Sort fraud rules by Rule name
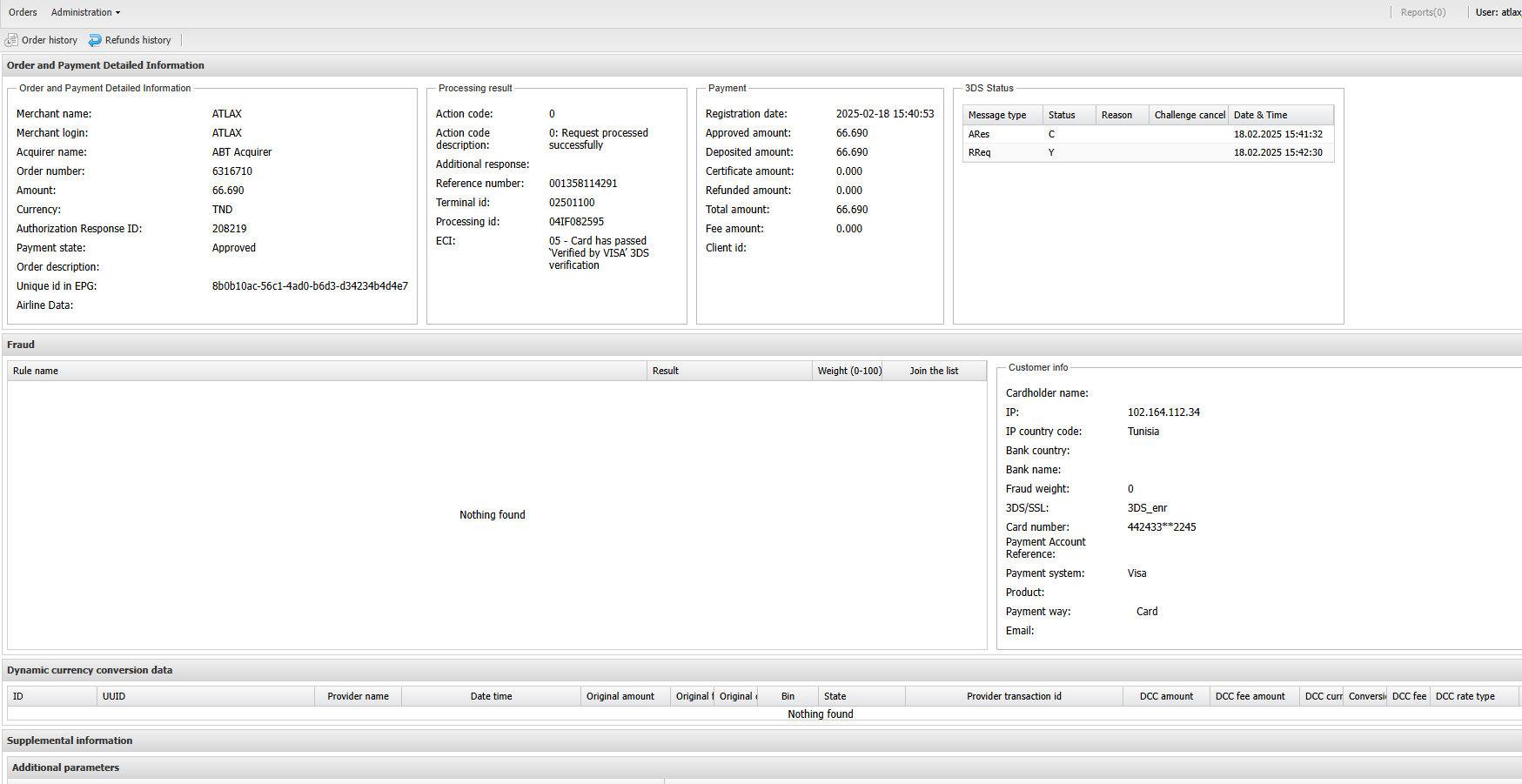The height and width of the screenshot is (784, 1522). pyautogui.click(x=36, y=371)
